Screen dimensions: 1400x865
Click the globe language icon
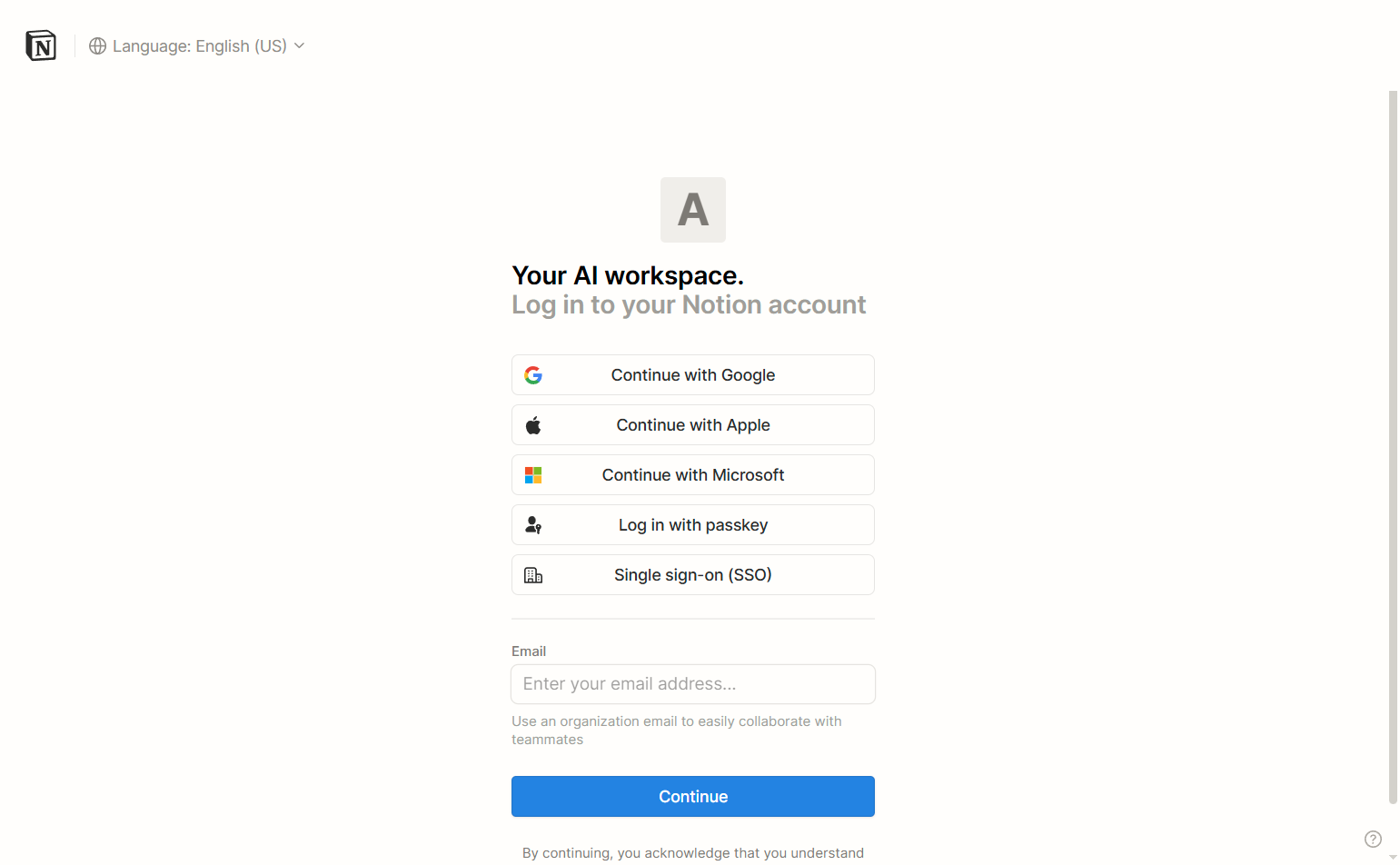(97, 45)
